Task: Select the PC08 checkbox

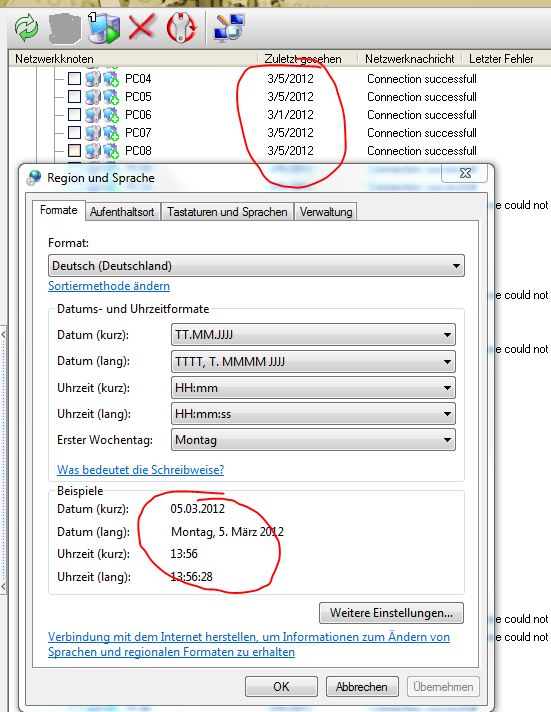Action: click(74, 151)
